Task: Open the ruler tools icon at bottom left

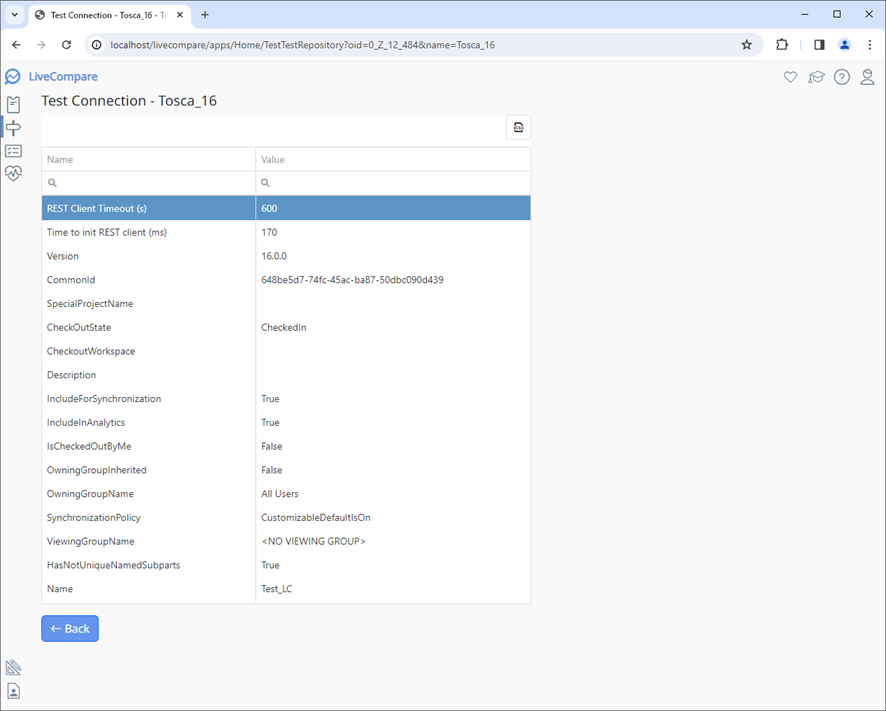Action: coord(13,667)
